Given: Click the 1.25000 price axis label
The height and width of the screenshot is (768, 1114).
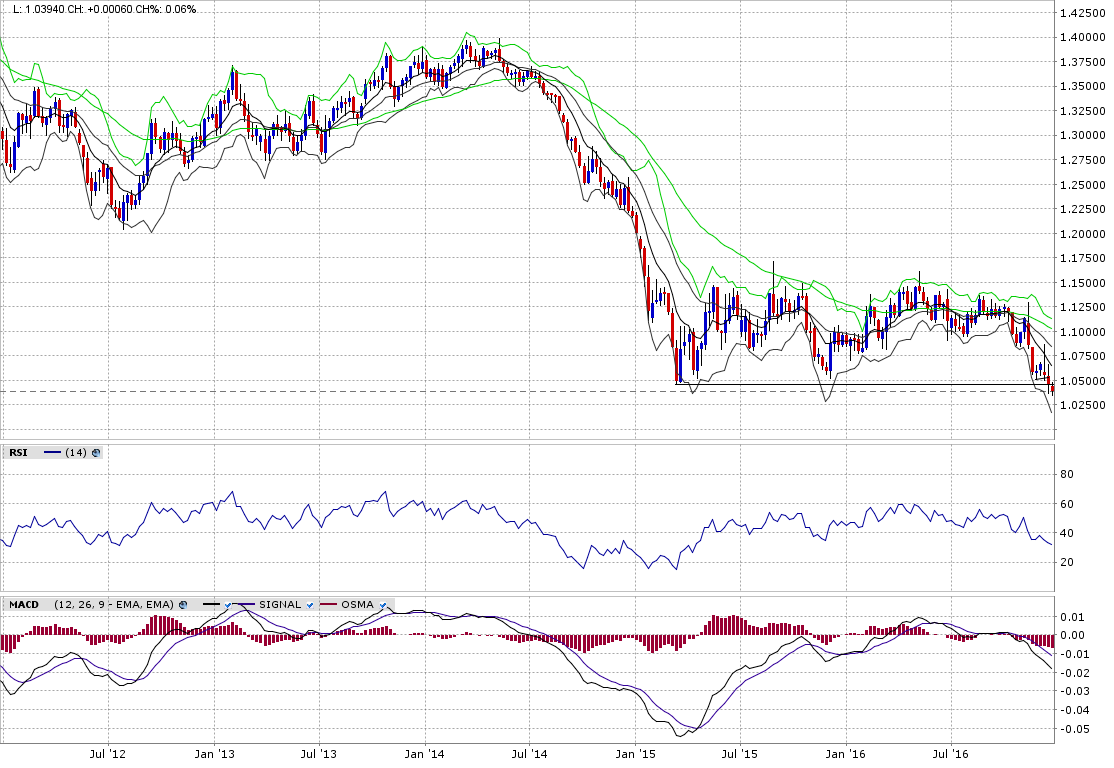Looking at the screenshot, I should 1082,185.
